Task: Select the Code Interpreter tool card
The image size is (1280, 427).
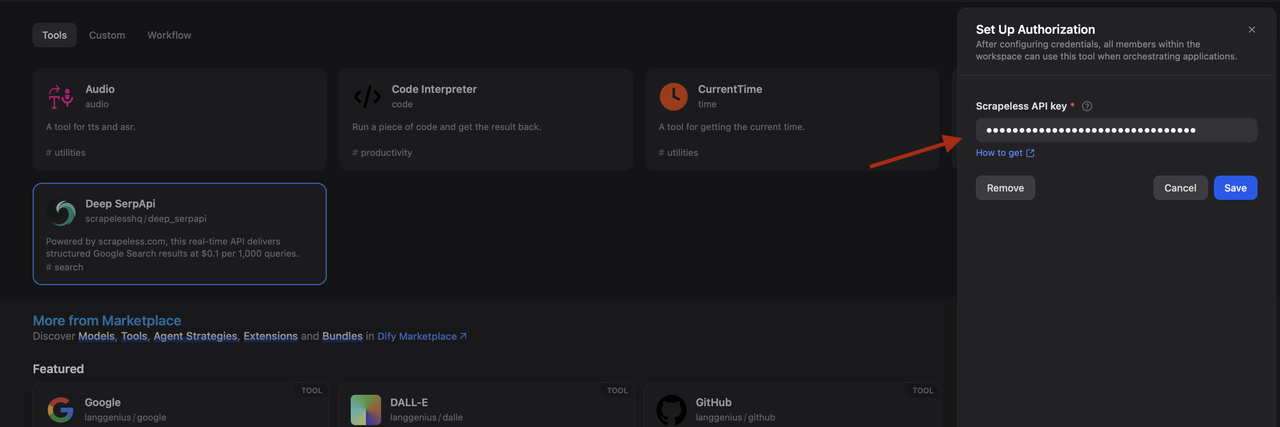Action: (x=486, y=119)
